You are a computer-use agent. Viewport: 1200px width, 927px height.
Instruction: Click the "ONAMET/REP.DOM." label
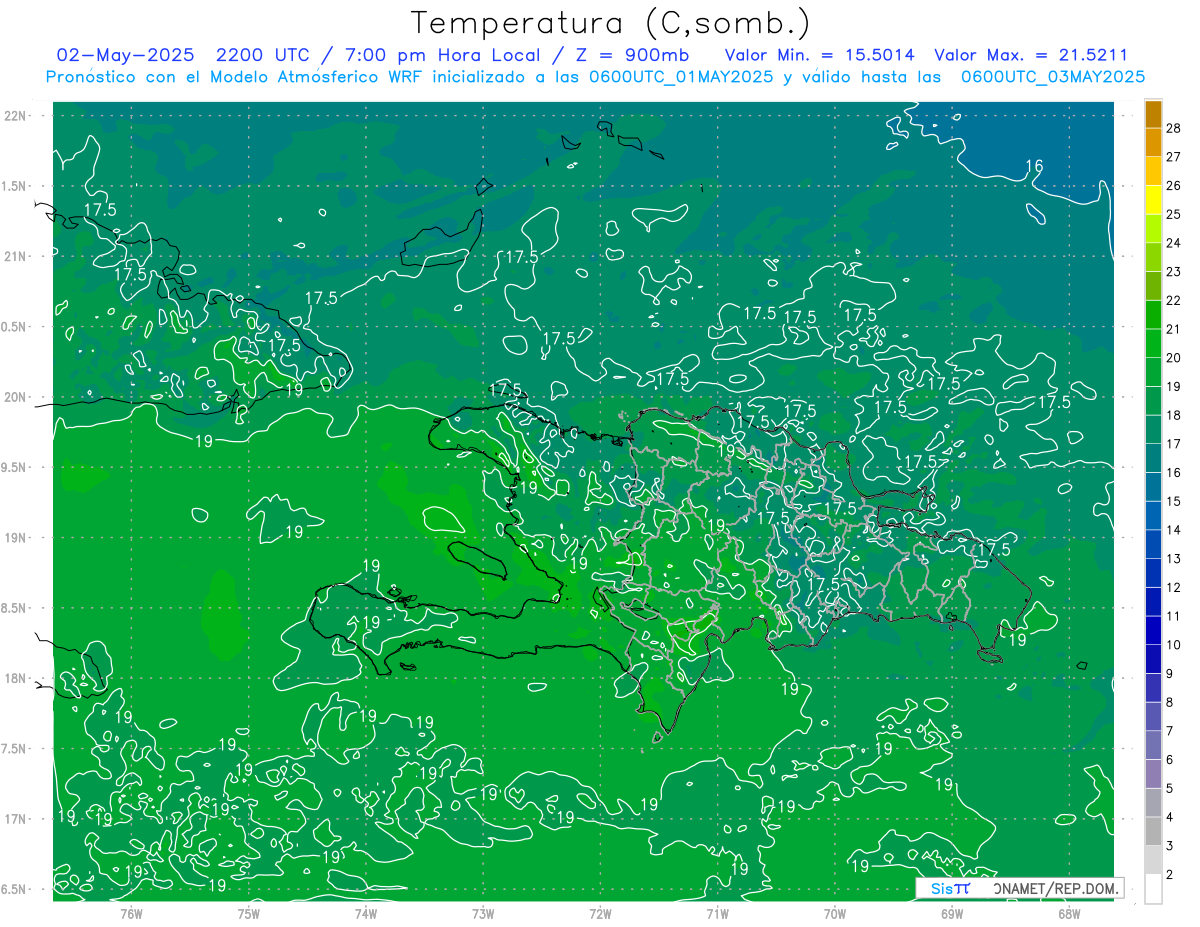pyautogui.click(x=1056, y=888)
